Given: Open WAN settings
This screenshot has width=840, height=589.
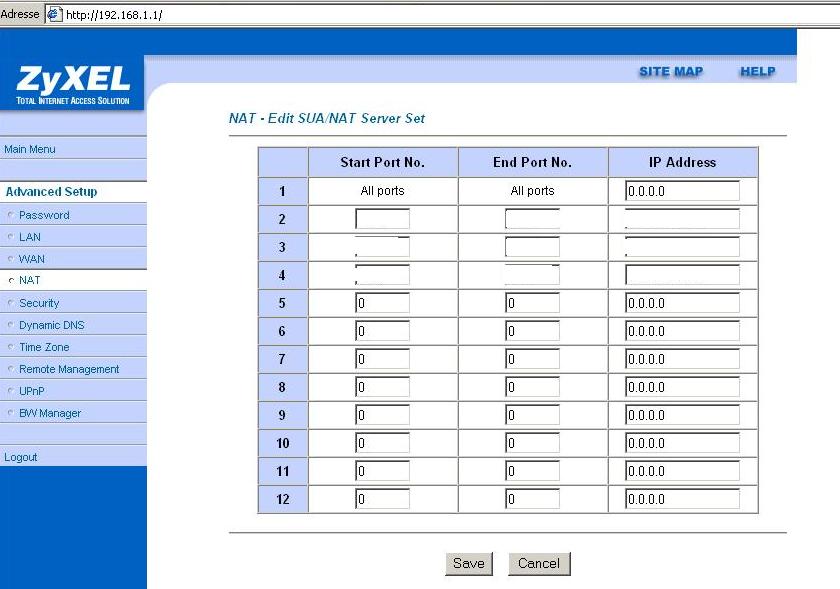Looking at the screenshot, I should click(x=32, y=259).
